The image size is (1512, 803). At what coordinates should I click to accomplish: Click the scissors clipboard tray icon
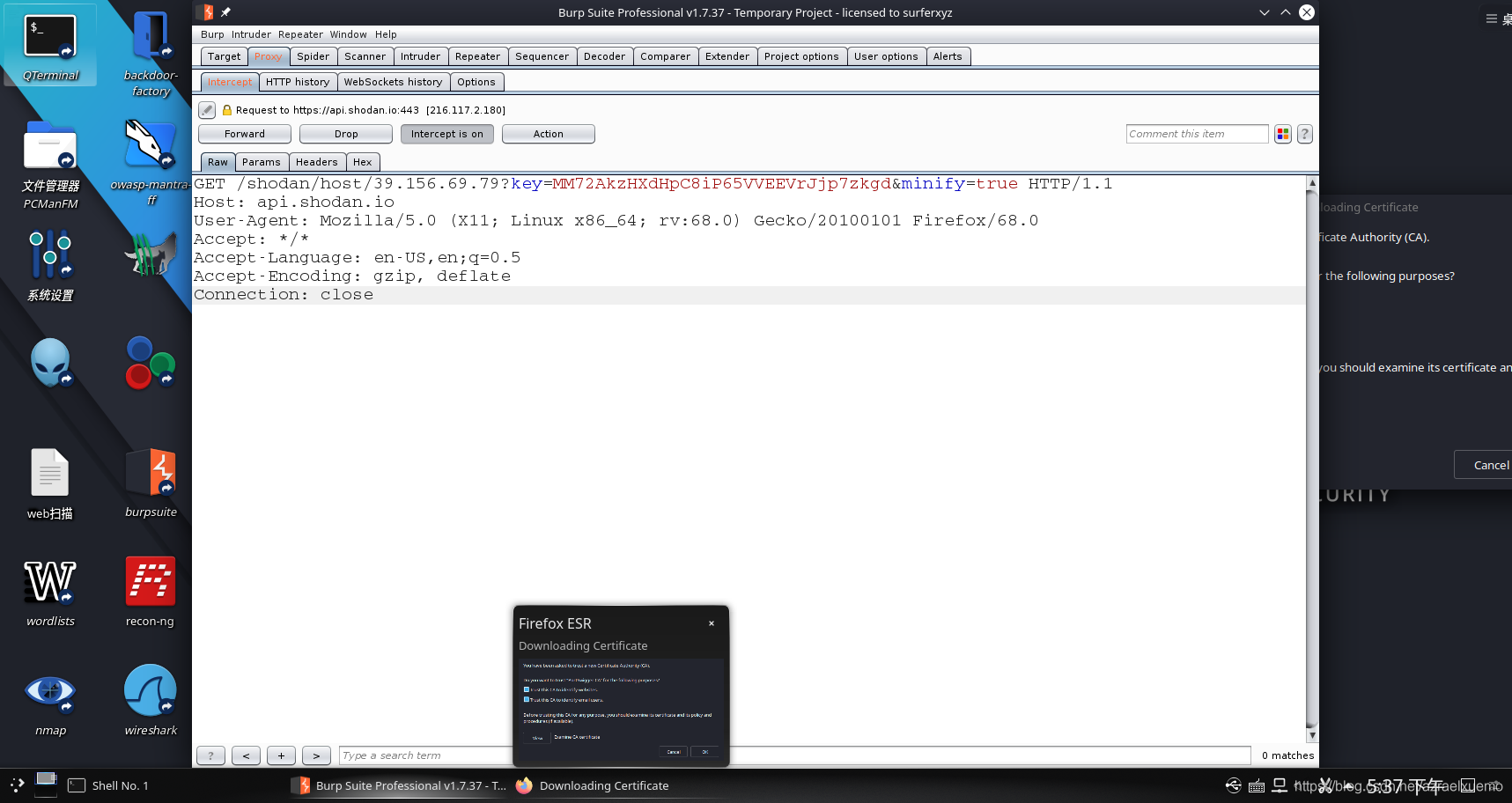(1325, 785)
